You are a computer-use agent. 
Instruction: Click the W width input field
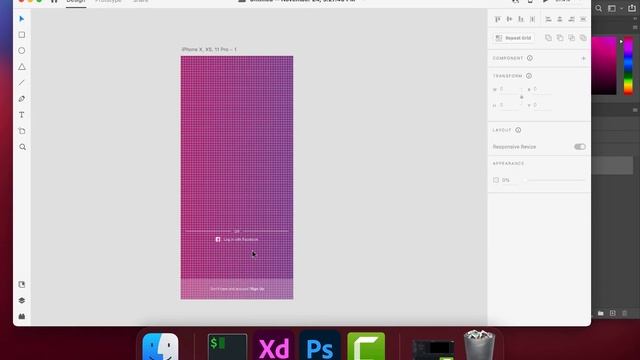tap(510, 89)
